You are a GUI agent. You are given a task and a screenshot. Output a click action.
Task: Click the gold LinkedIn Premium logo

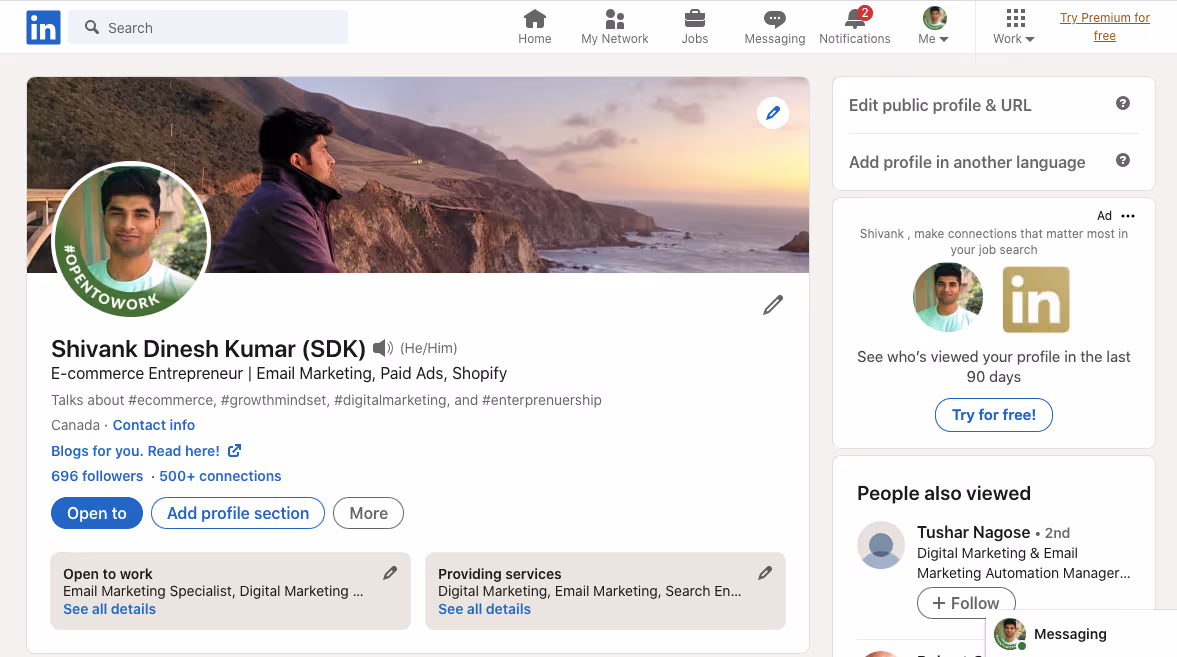[1036, 299]
